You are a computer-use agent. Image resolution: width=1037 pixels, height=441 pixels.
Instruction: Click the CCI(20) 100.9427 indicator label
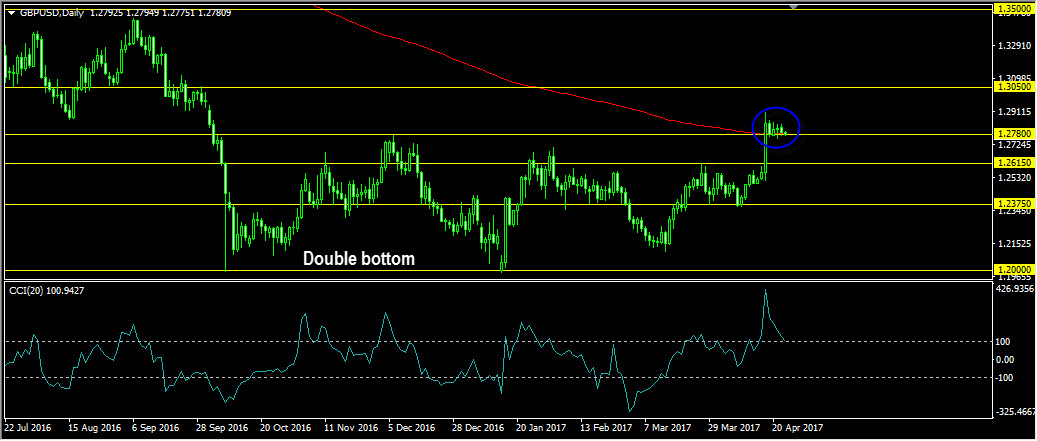(x=46, y=290)
